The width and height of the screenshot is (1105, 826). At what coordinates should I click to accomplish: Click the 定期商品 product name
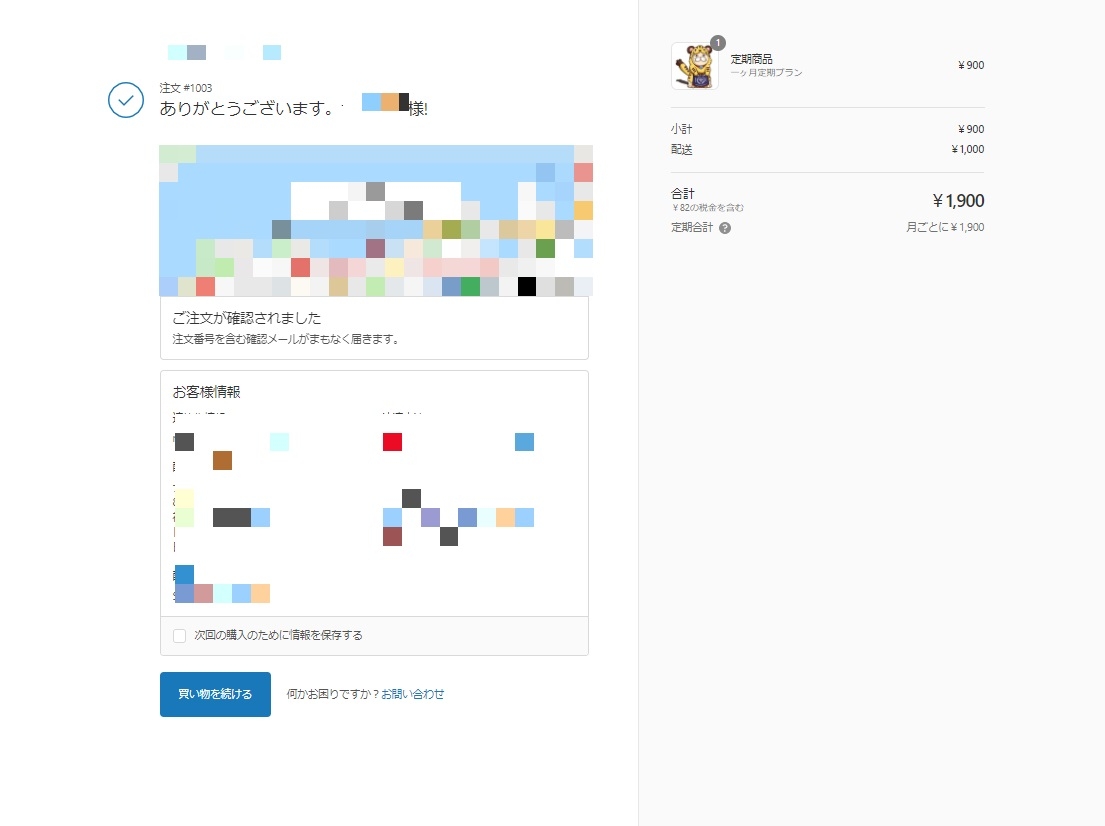click(751, 59)
